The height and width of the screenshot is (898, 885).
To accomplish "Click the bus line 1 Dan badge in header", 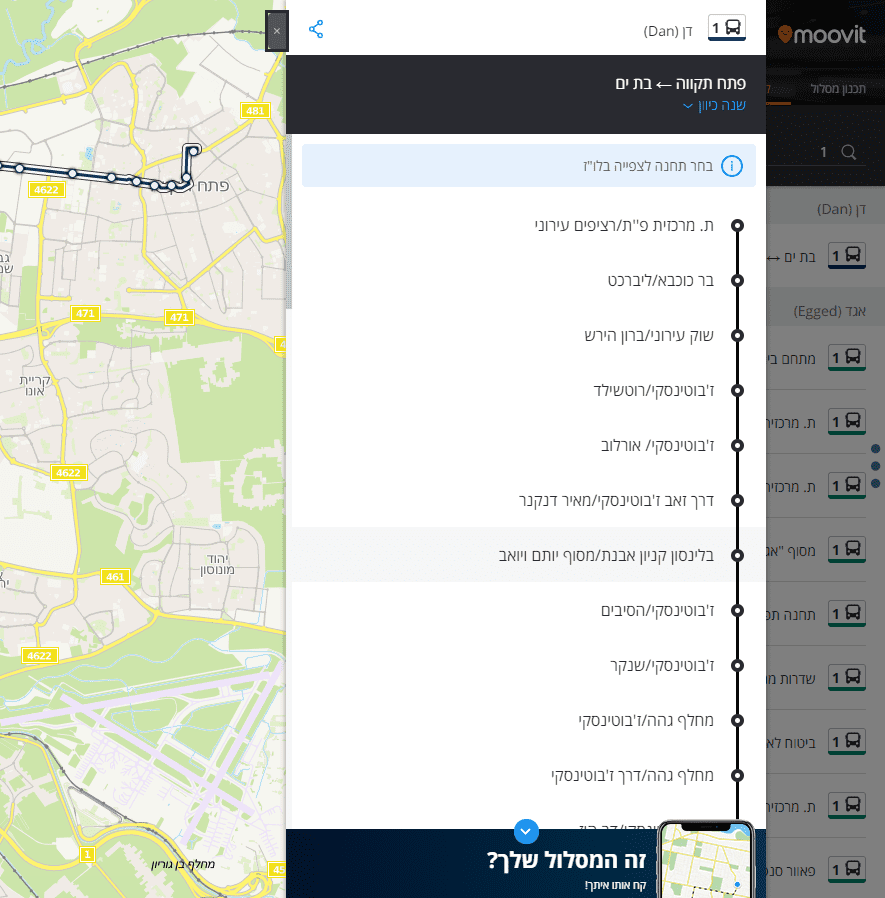I will click(x=726, y=28).
